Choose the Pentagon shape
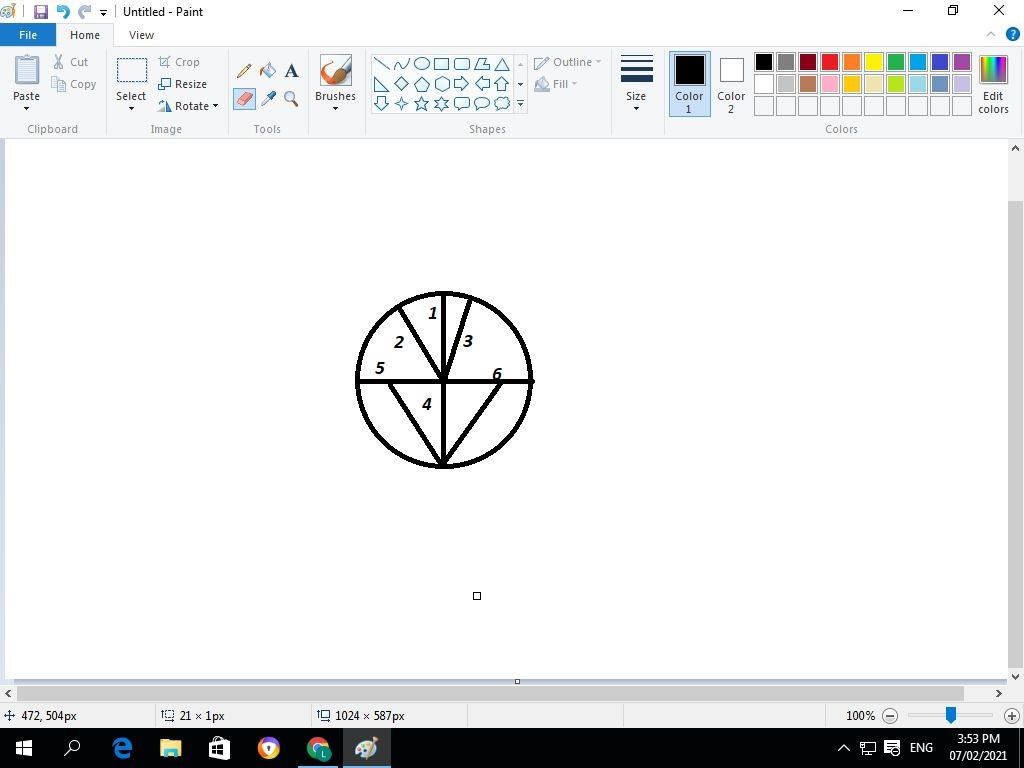Viewport: 1024px width, 768px height. coord(422,84)
